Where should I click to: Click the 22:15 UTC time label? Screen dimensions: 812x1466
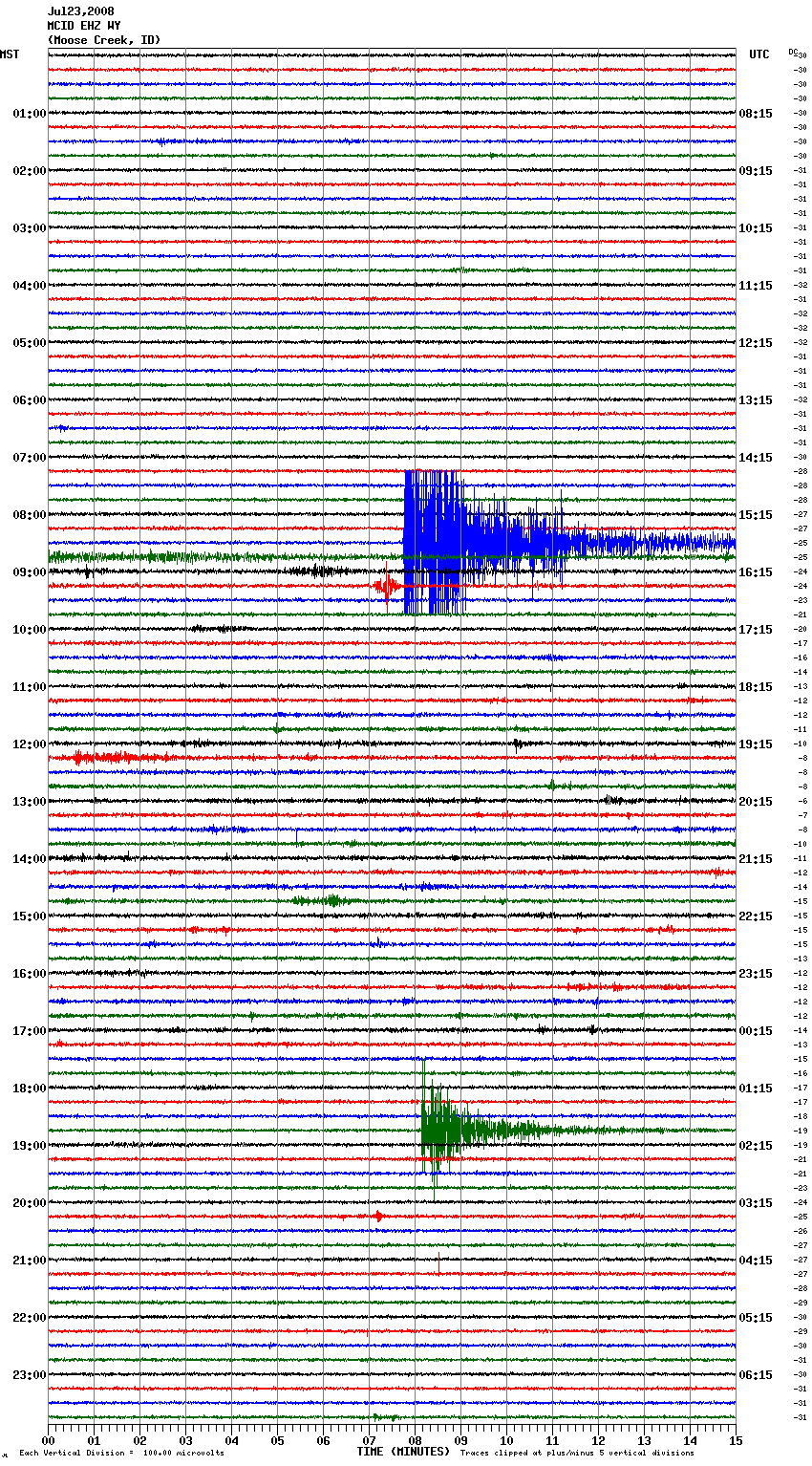(756, 916)
